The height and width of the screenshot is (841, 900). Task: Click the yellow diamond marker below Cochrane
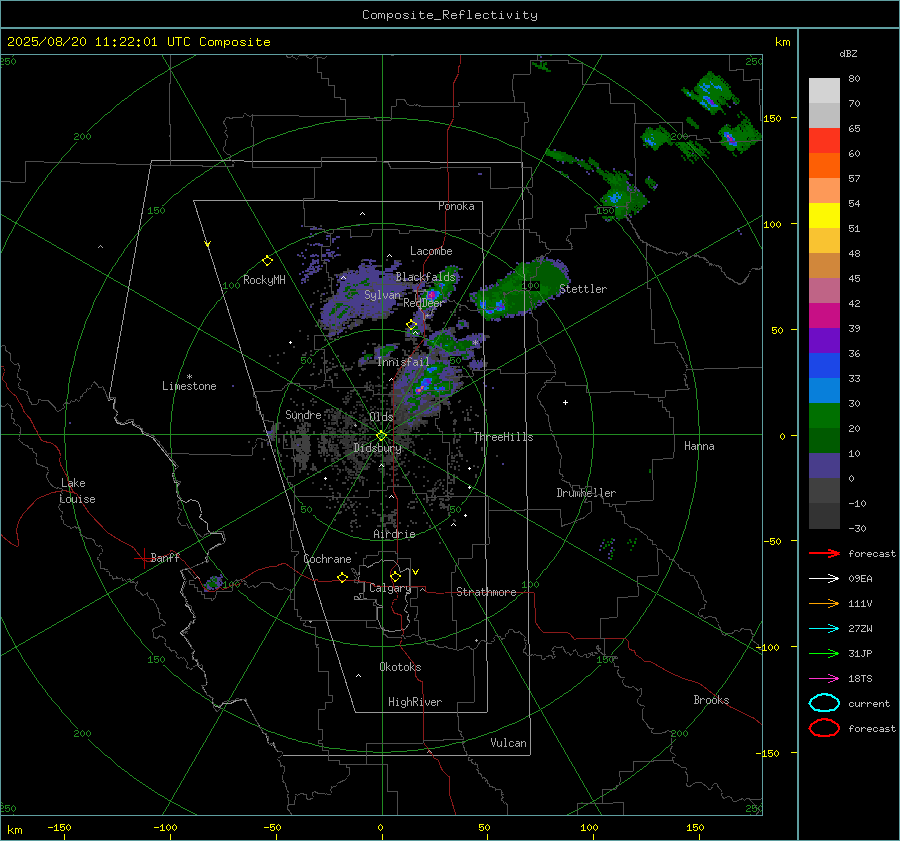point(342,578)
